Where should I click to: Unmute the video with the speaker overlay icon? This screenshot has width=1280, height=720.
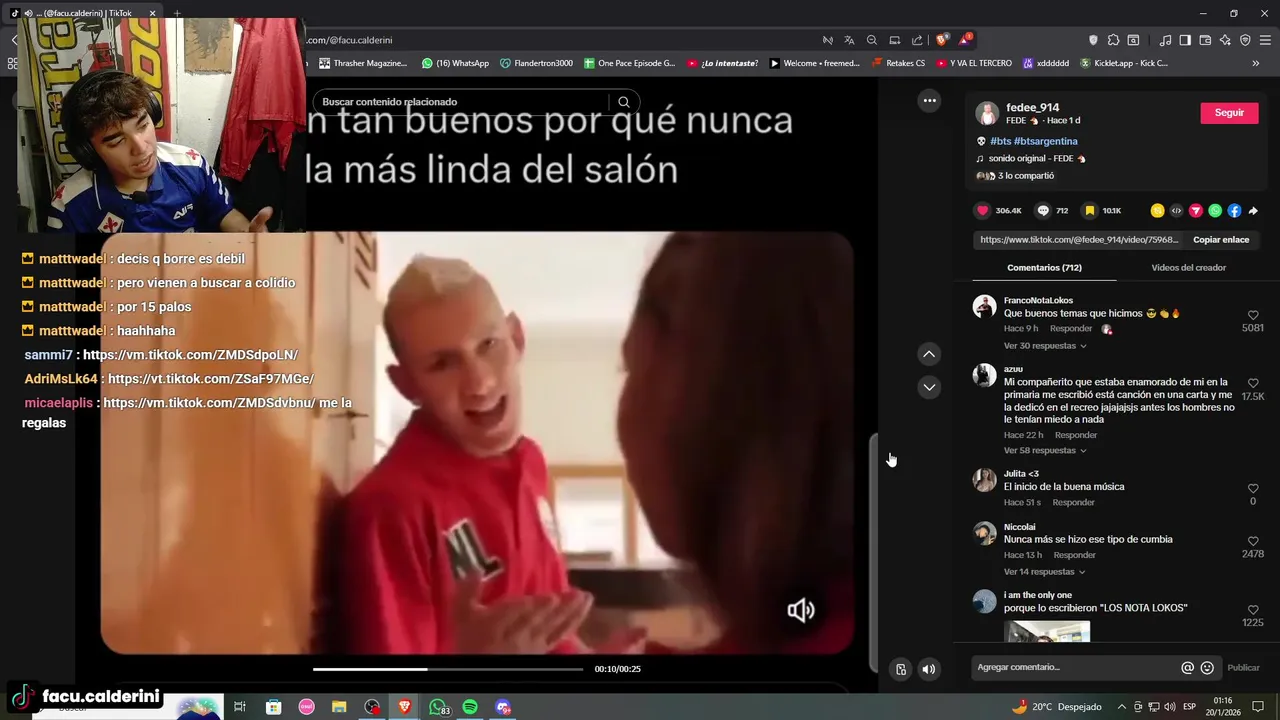click(801, 610)
